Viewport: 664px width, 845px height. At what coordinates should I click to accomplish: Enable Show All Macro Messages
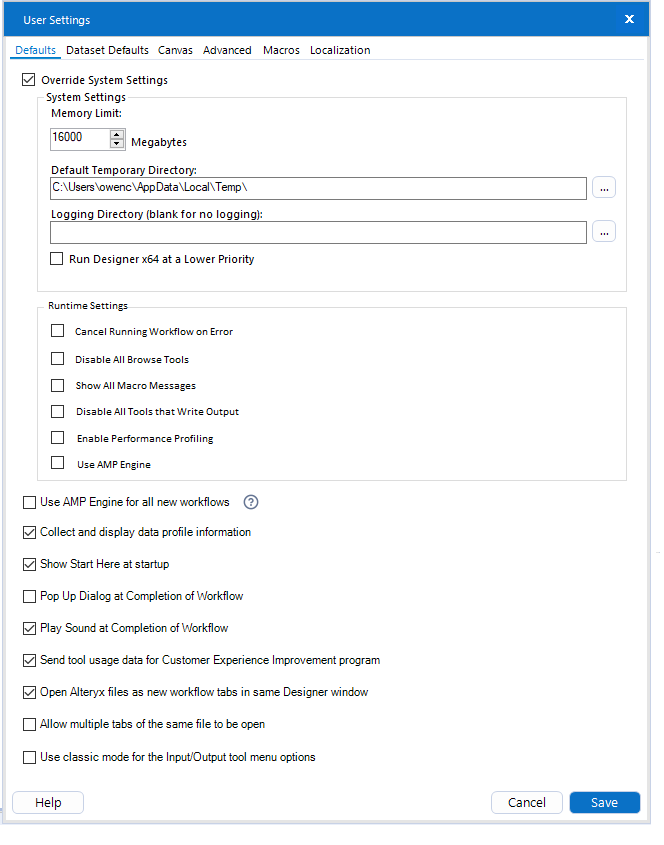57,385
